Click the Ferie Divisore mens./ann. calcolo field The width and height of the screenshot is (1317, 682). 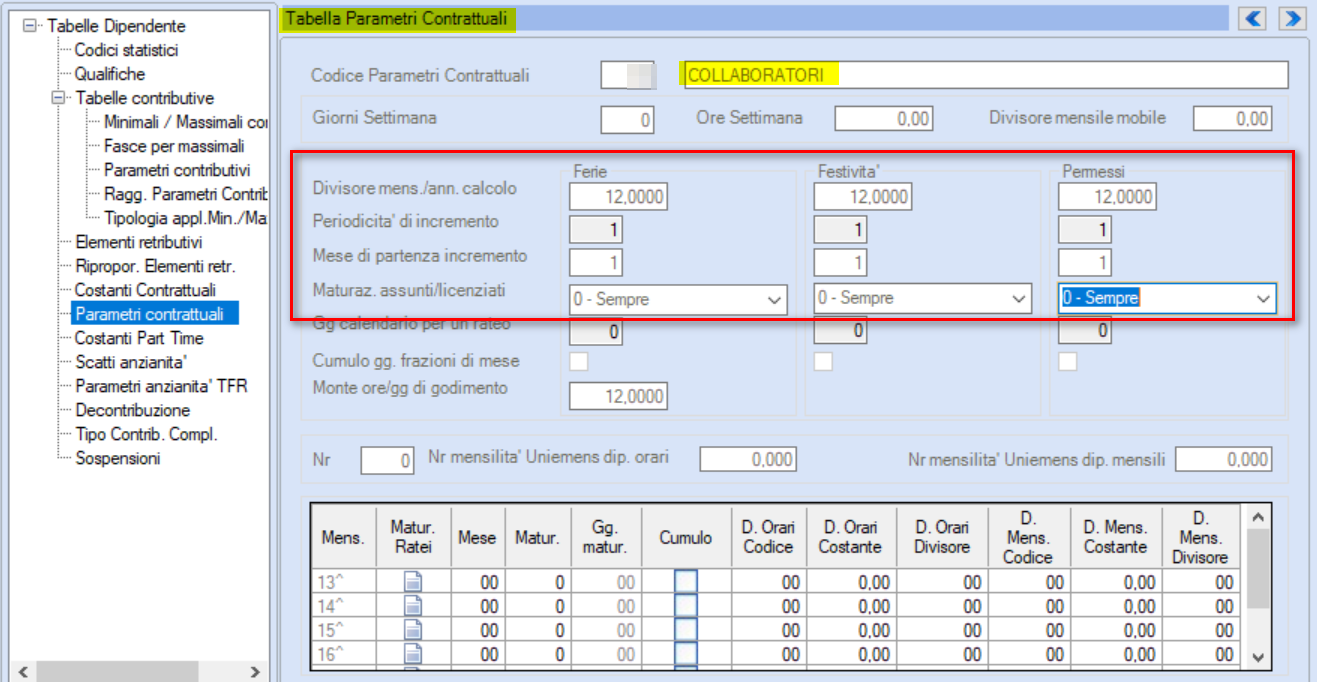click(618, 197)
